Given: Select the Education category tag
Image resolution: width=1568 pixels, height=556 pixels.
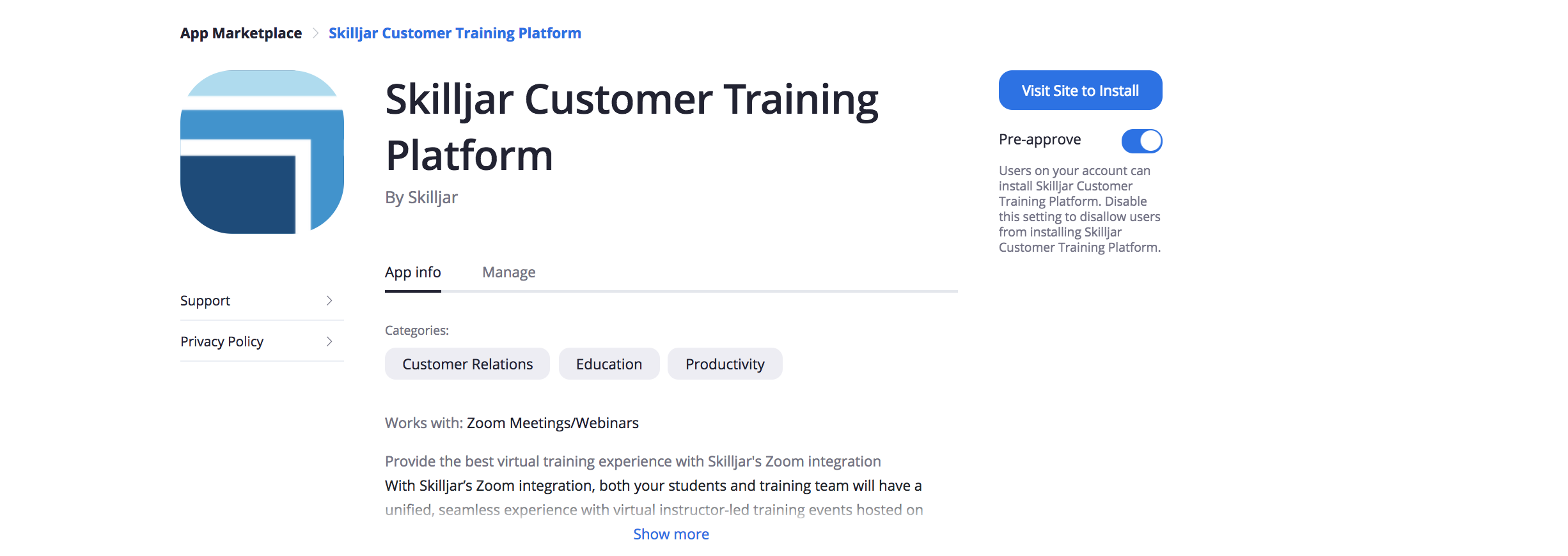Looking at the screenshot, I should point(609,364).
